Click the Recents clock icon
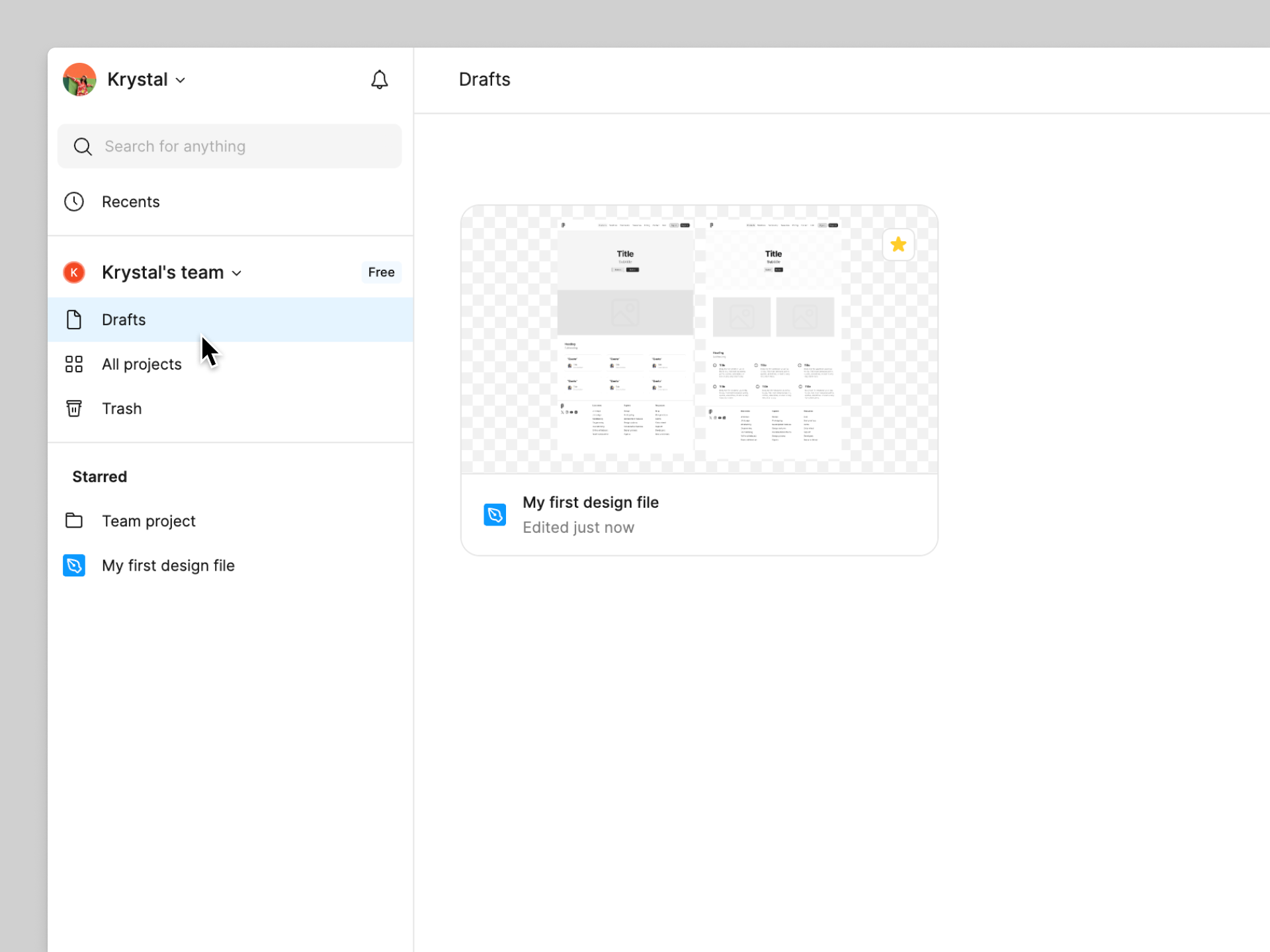1270x952 pixels. click(74, 202)
